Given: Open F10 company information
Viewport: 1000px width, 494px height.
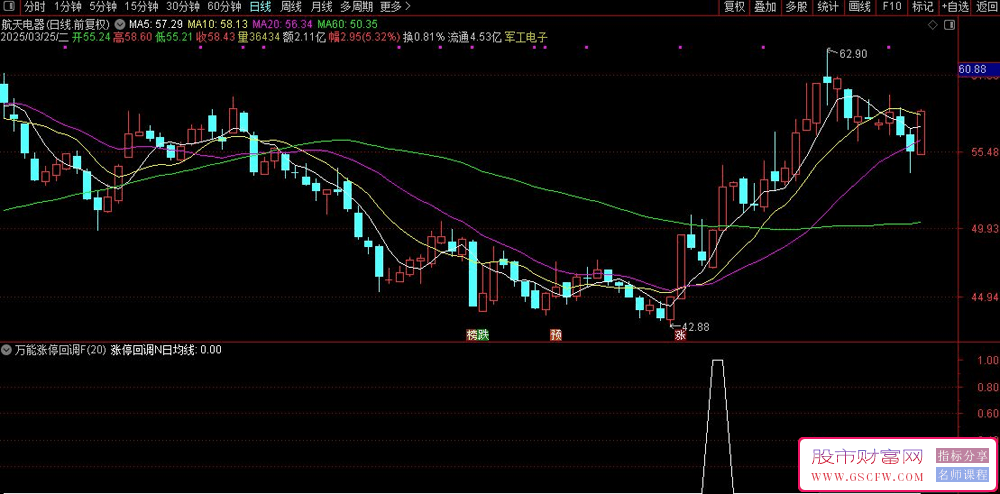Looking at the screenshot, I should pos(892,7).
